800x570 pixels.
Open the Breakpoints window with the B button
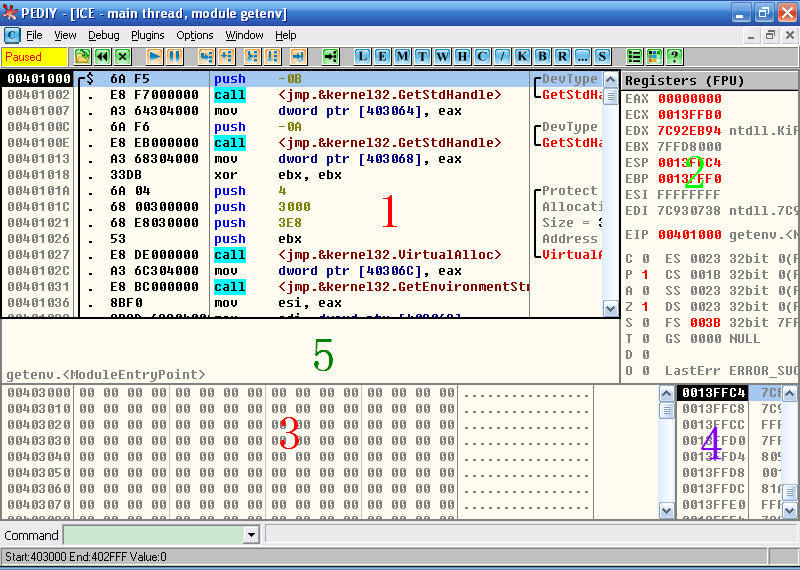[x=542, y=56]
